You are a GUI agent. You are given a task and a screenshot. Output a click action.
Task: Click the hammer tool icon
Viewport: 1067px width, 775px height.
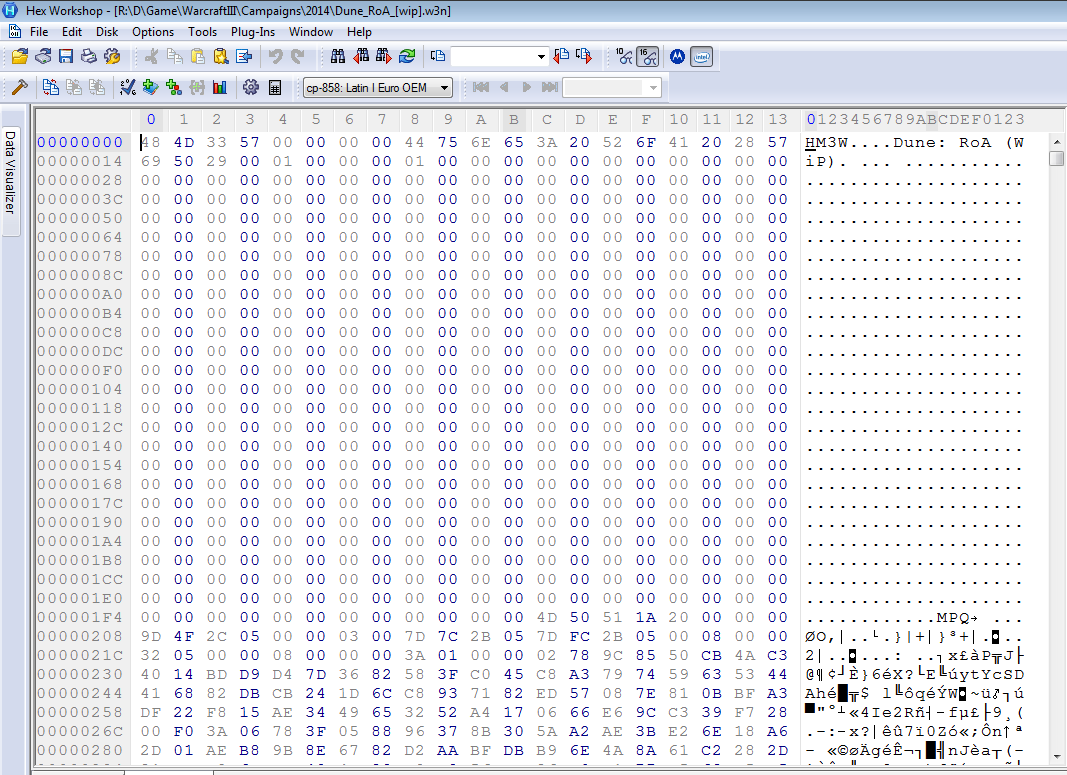tap(20, 87)
